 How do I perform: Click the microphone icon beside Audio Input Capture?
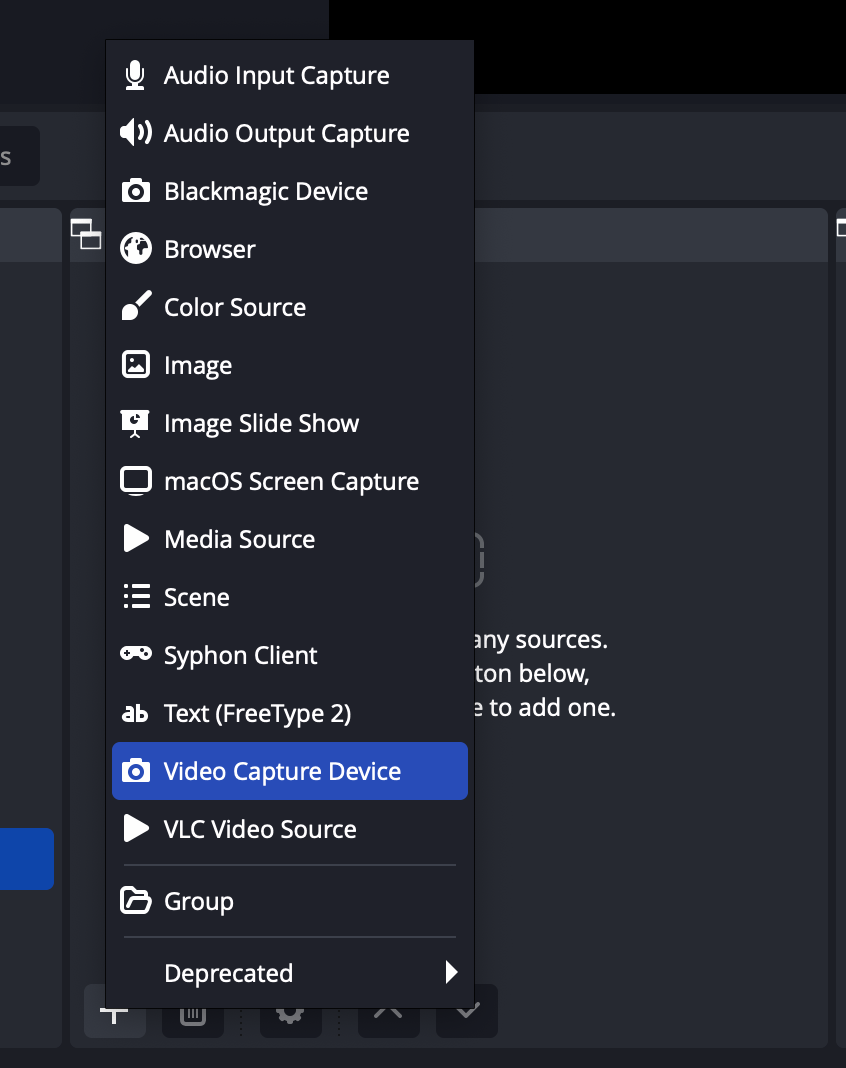pos(136,75)
